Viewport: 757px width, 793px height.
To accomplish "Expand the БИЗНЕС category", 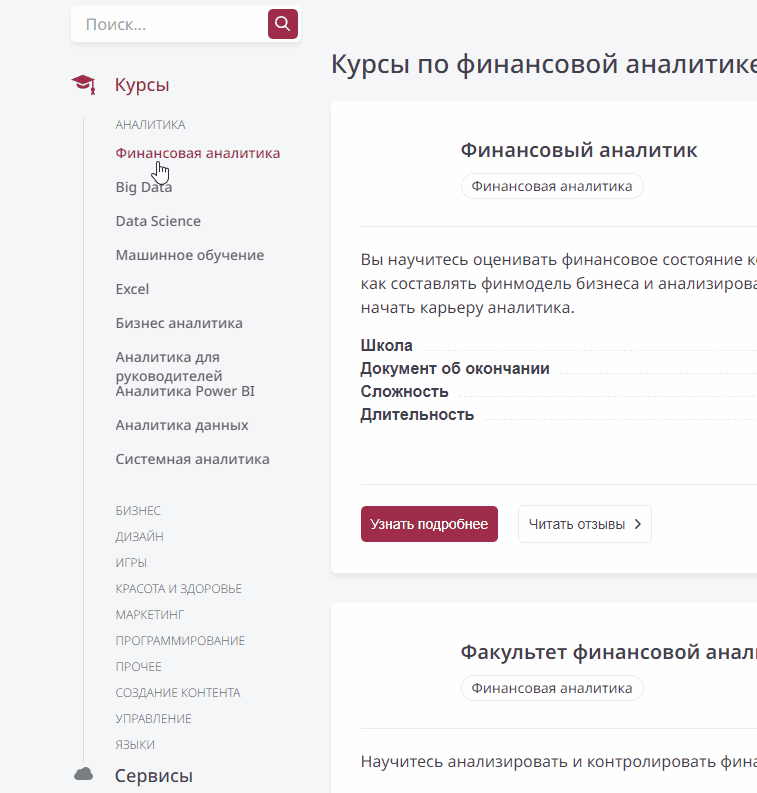I will coord(138,511).
